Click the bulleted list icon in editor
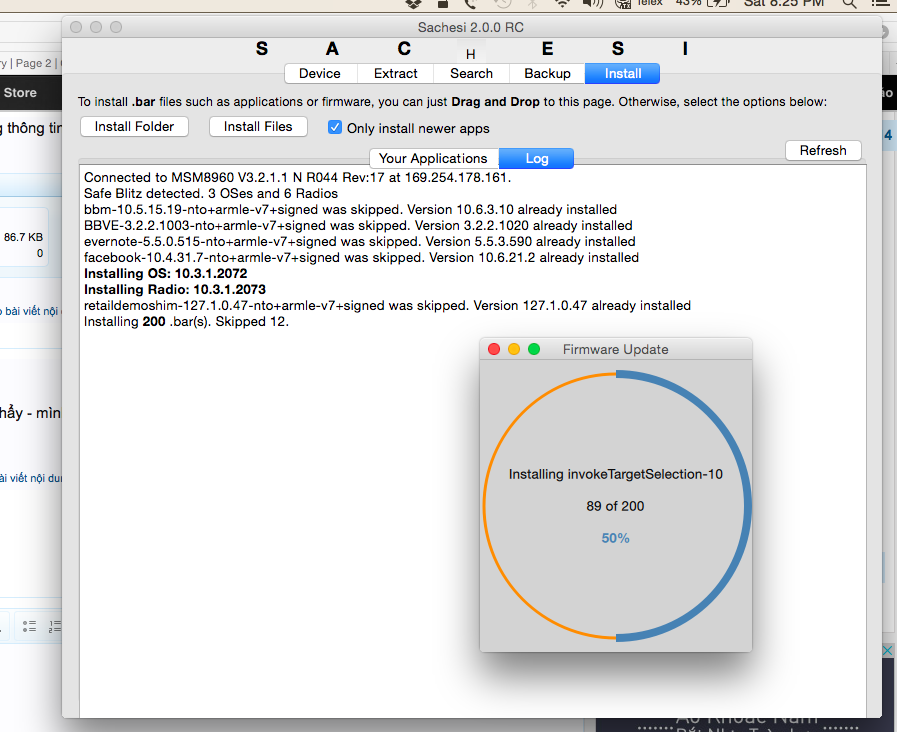The height and width of the screenshot is (732, 897). click(x=29, y=626)
